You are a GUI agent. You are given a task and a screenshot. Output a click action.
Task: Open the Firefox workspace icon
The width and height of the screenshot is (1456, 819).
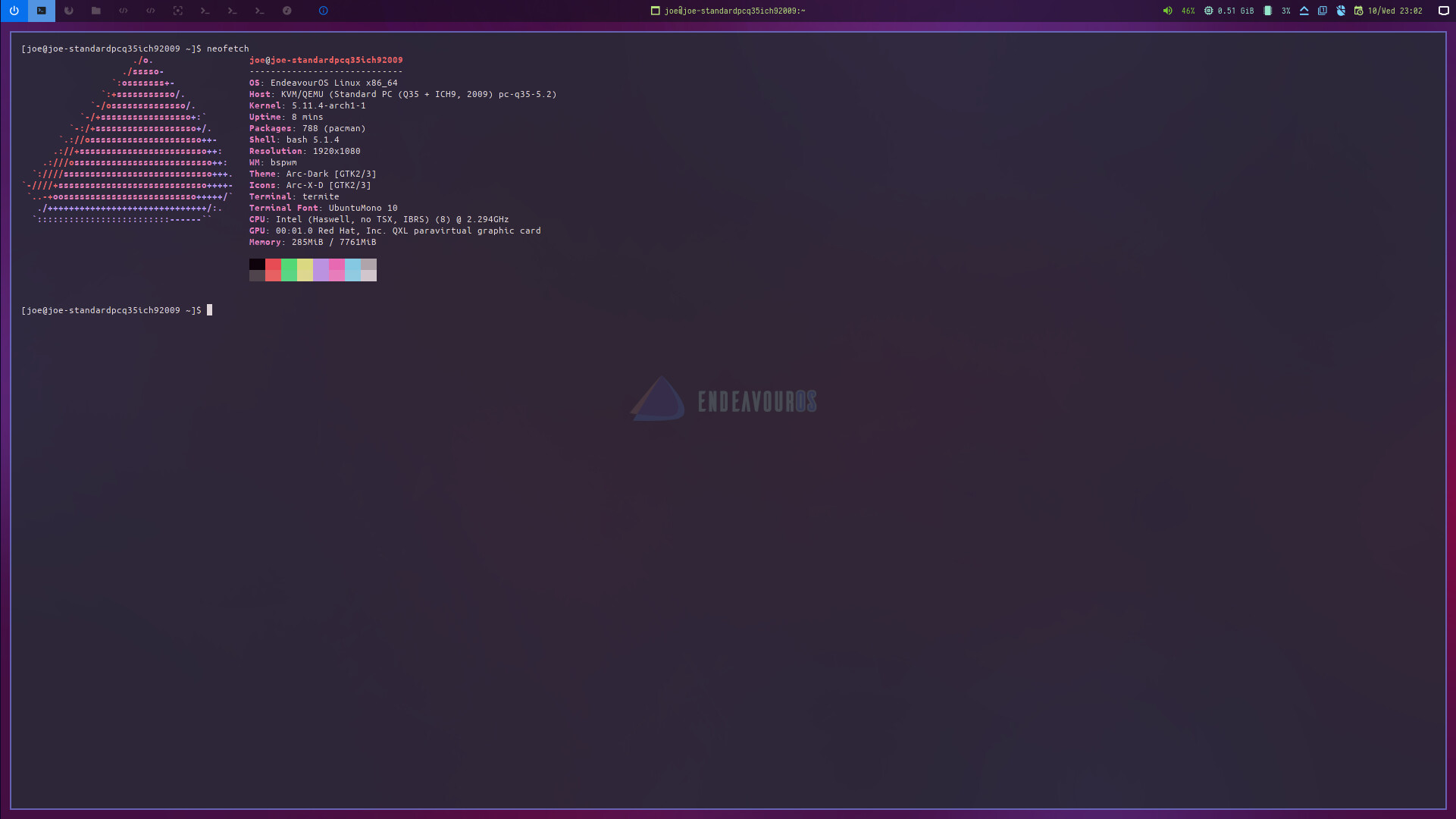coord(69,11)
